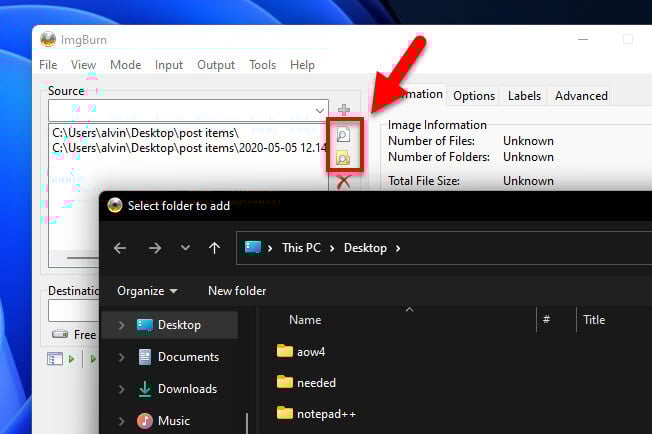Expand the chevron after Desktop in path

pos(398,248)
